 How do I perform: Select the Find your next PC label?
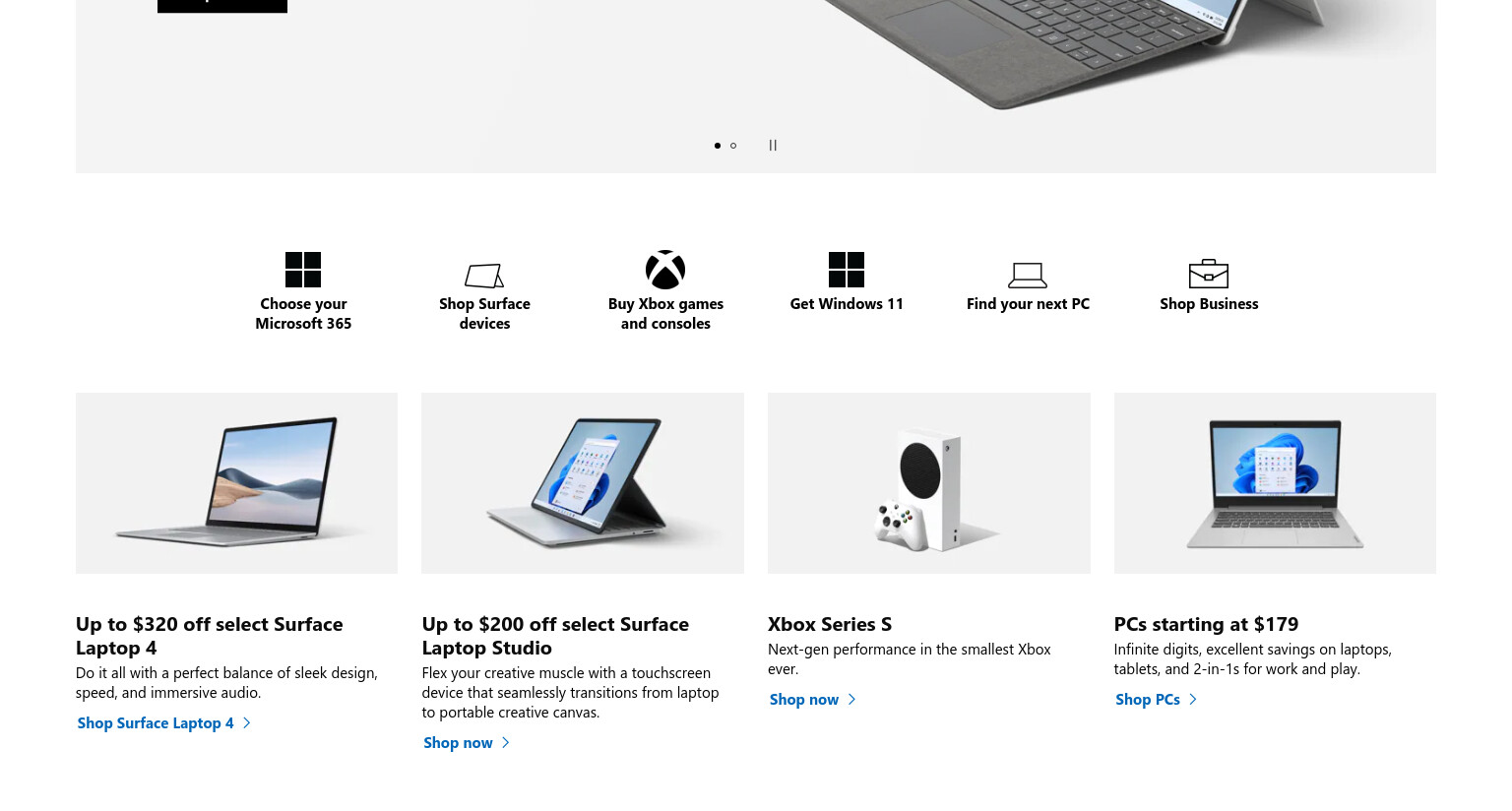(x=1028, y=304)
